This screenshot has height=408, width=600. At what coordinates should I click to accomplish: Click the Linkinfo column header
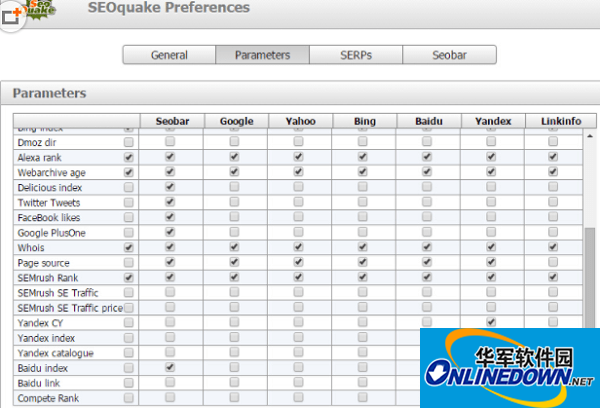(561, 121)
